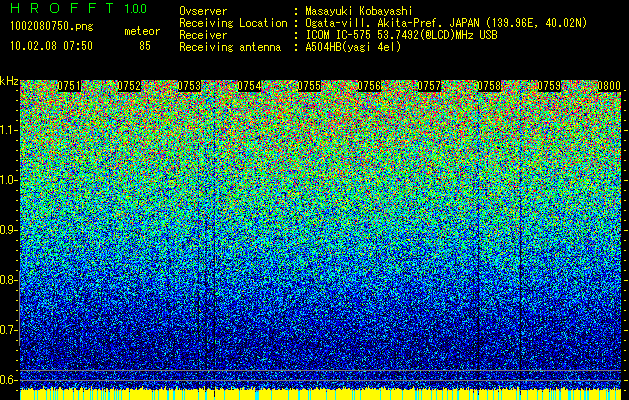Click the Receiving antenna label
The height and width of the screenshot is (400, 629).
(x=230, y=47)
